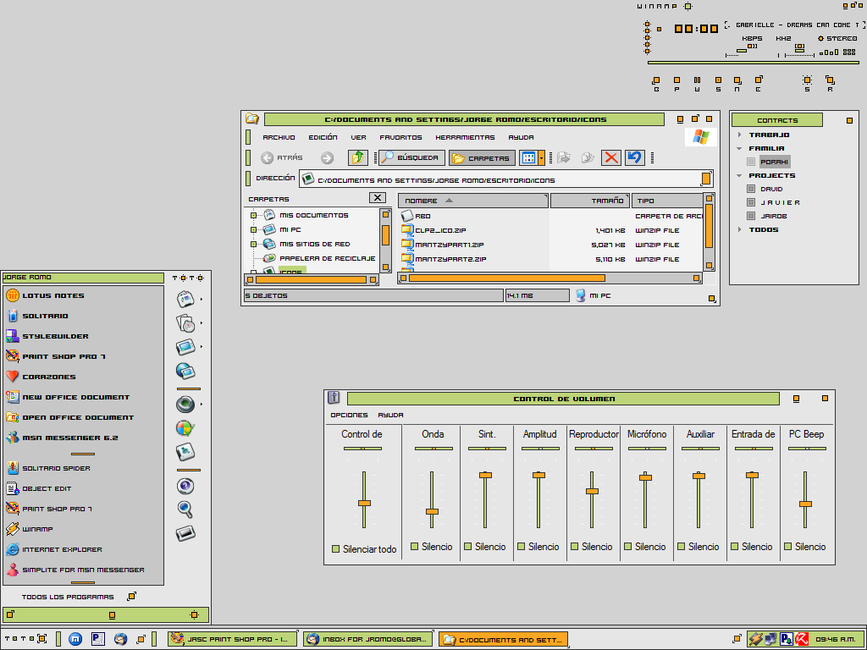
Task: Expand Mi PC in folder tree
Action: tap(253, 230)
